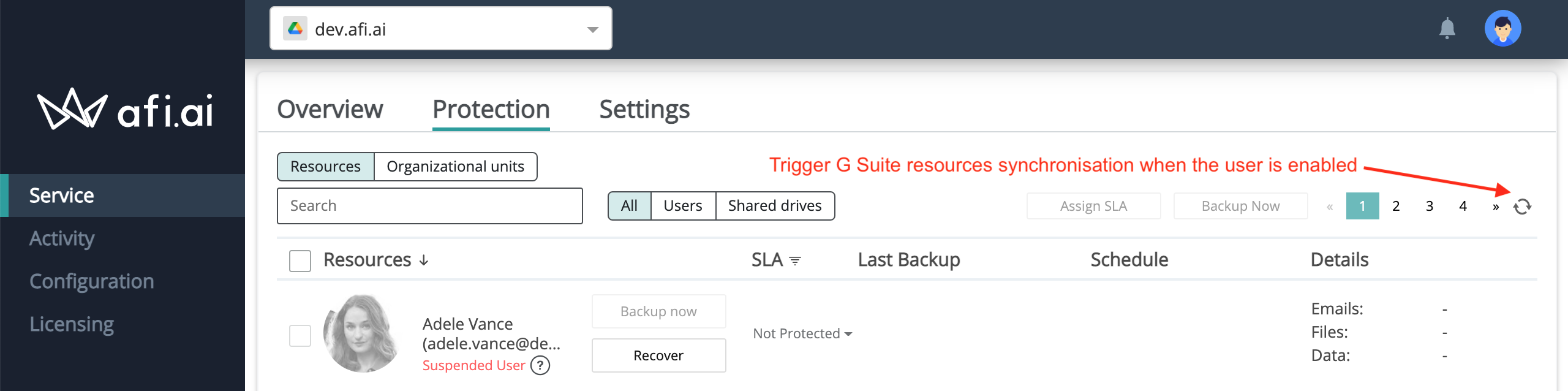Switch to the Overview tab
The height and width of the screenshot is (391, 1568).
coord(330,109)
